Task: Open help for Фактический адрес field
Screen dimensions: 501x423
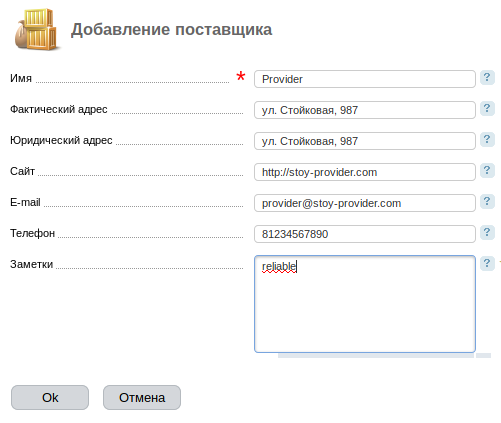Action: (x=487, y=109)
